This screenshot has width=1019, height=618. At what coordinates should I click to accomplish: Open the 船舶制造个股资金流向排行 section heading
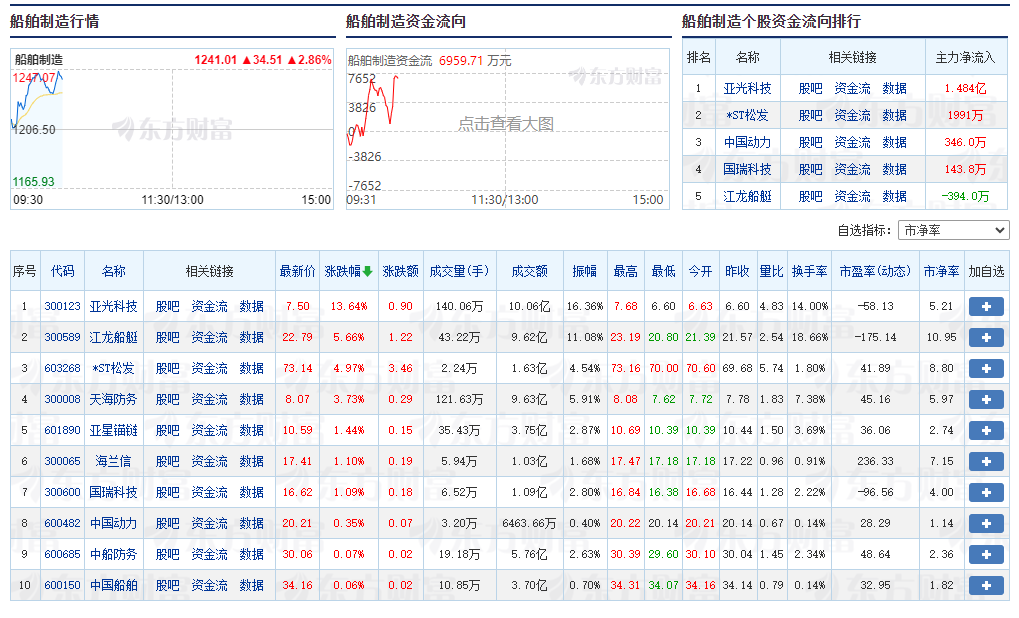771,21
